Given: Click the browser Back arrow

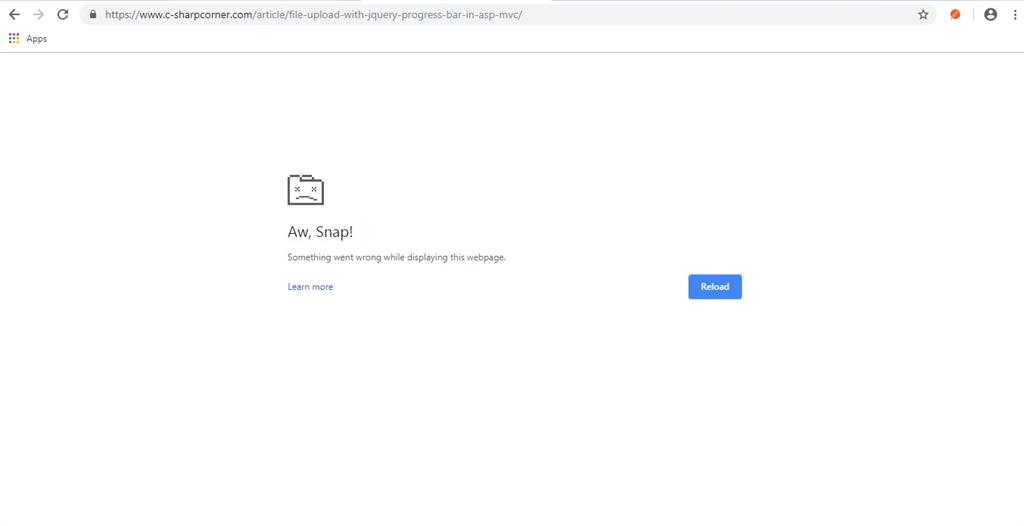Looking at the screenshot, I should (14, 14).
